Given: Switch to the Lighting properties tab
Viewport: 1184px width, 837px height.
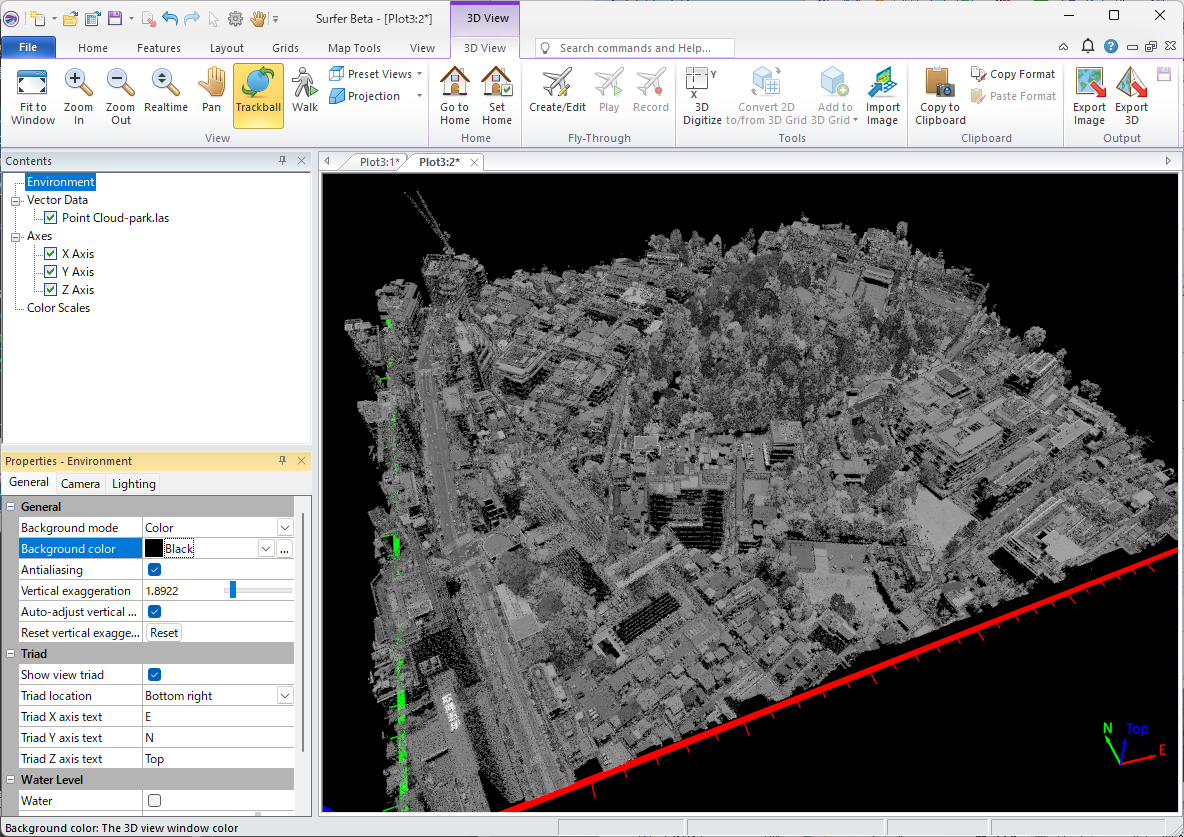Looking at the screenshot, I should [x=133, y=484].
